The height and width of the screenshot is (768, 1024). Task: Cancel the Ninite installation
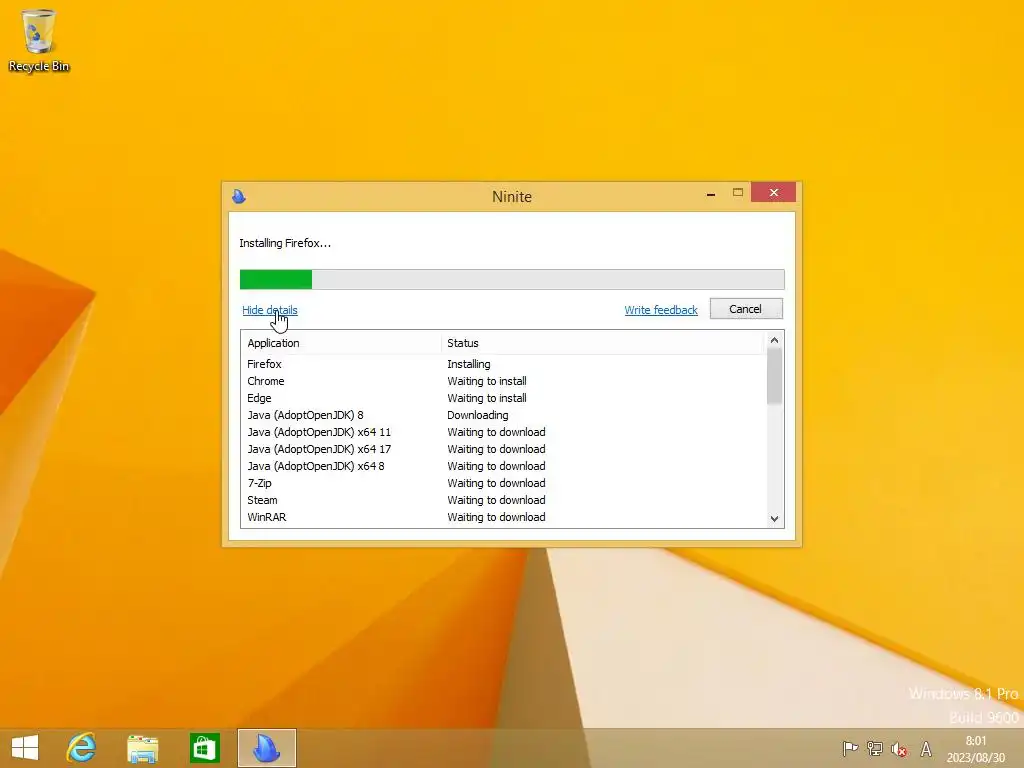pyautogui.click(x=746, y=309)
